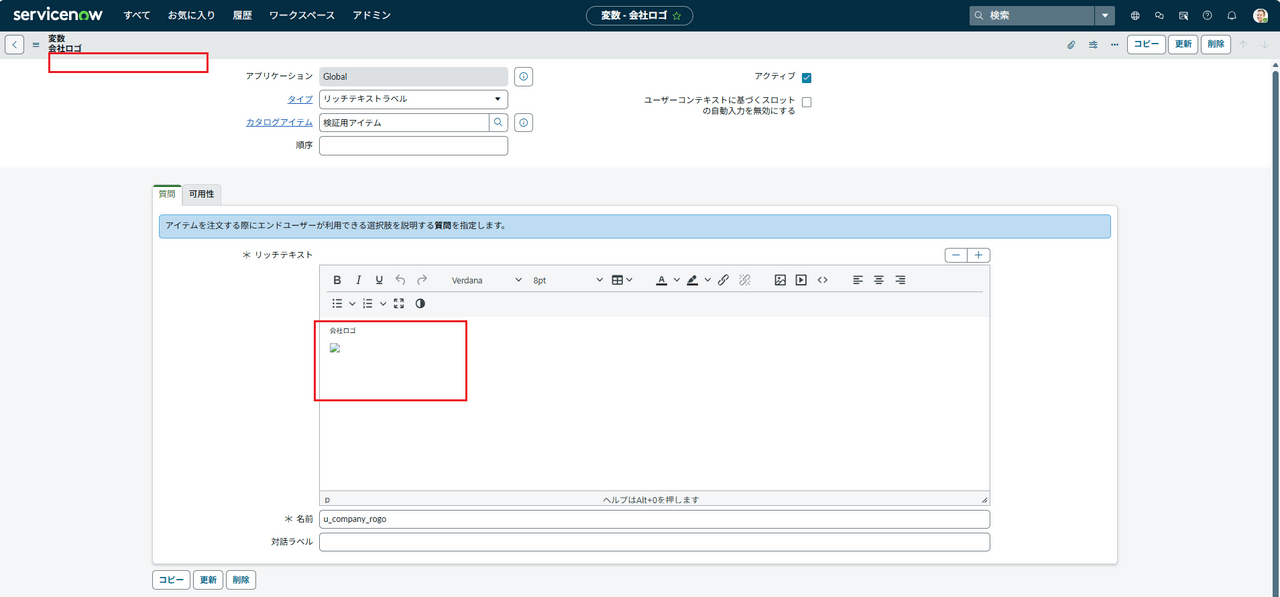Center align the text in the editor
This screenshot has height=597, width=1280.
(x=879, y=280)
